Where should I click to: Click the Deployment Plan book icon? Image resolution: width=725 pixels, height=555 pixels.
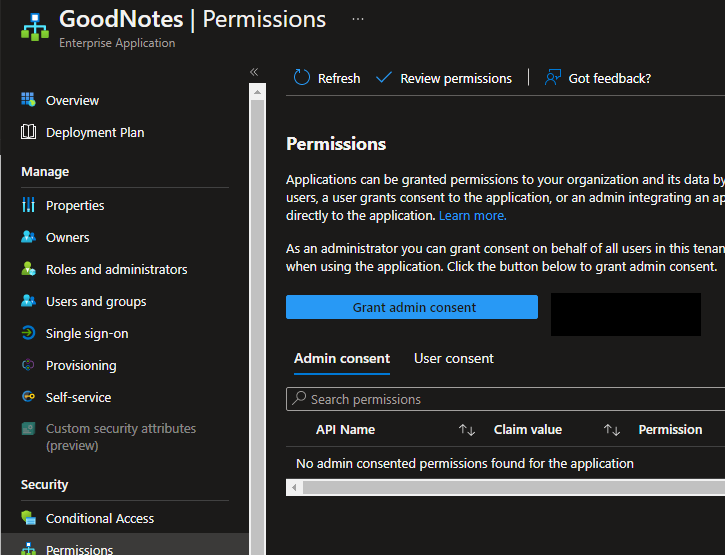[28, 132]
